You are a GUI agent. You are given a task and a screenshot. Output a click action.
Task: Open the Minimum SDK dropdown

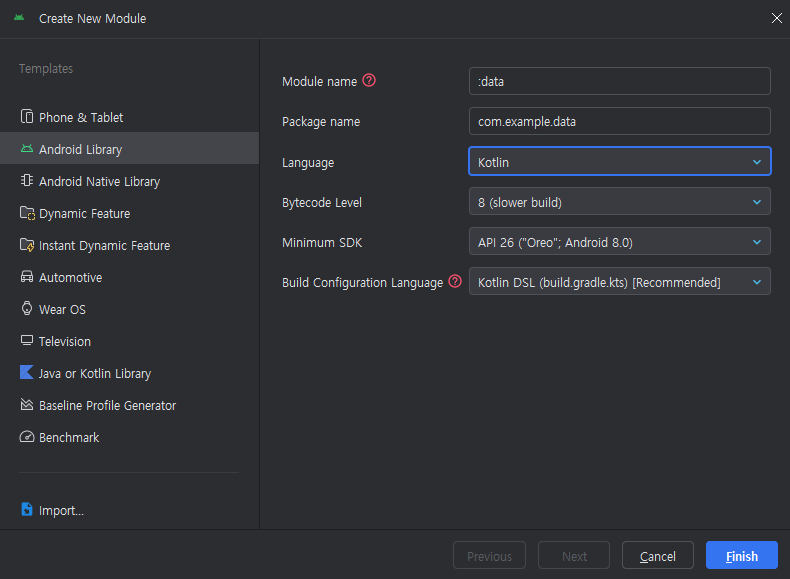(x=620, y=241)
